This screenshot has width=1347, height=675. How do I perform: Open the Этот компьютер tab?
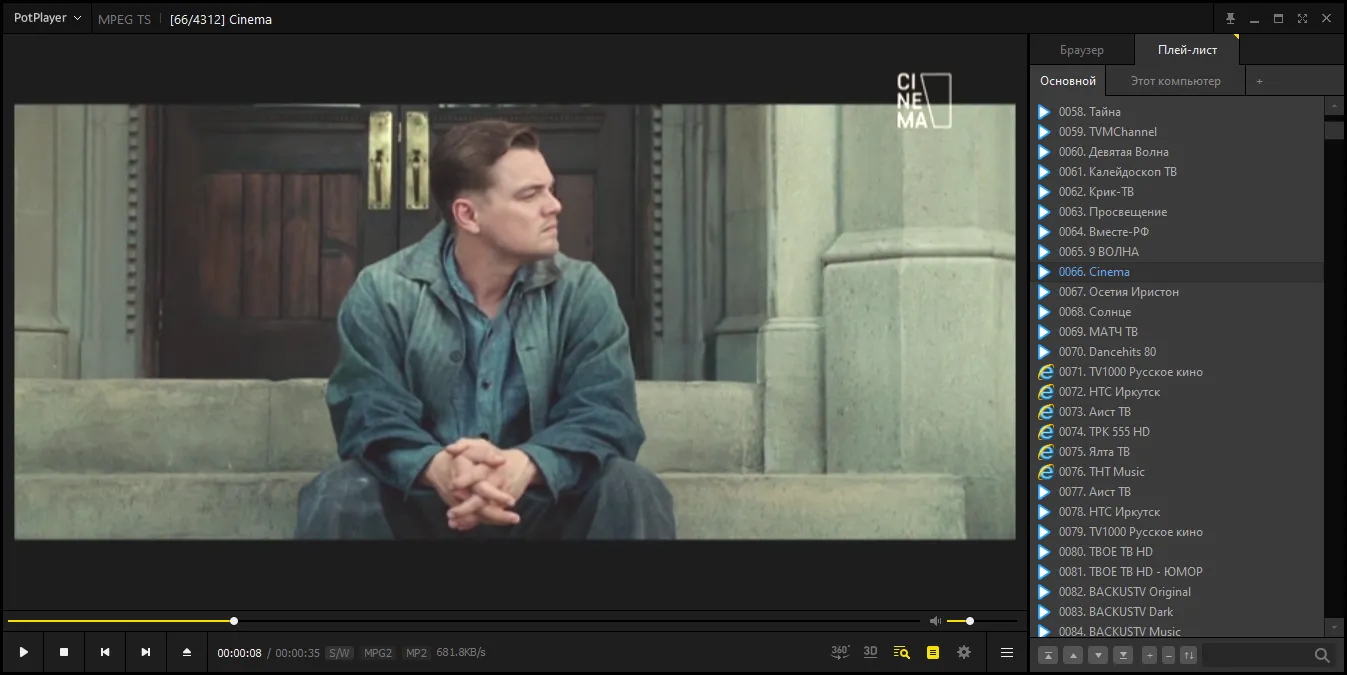(1176, 81)
